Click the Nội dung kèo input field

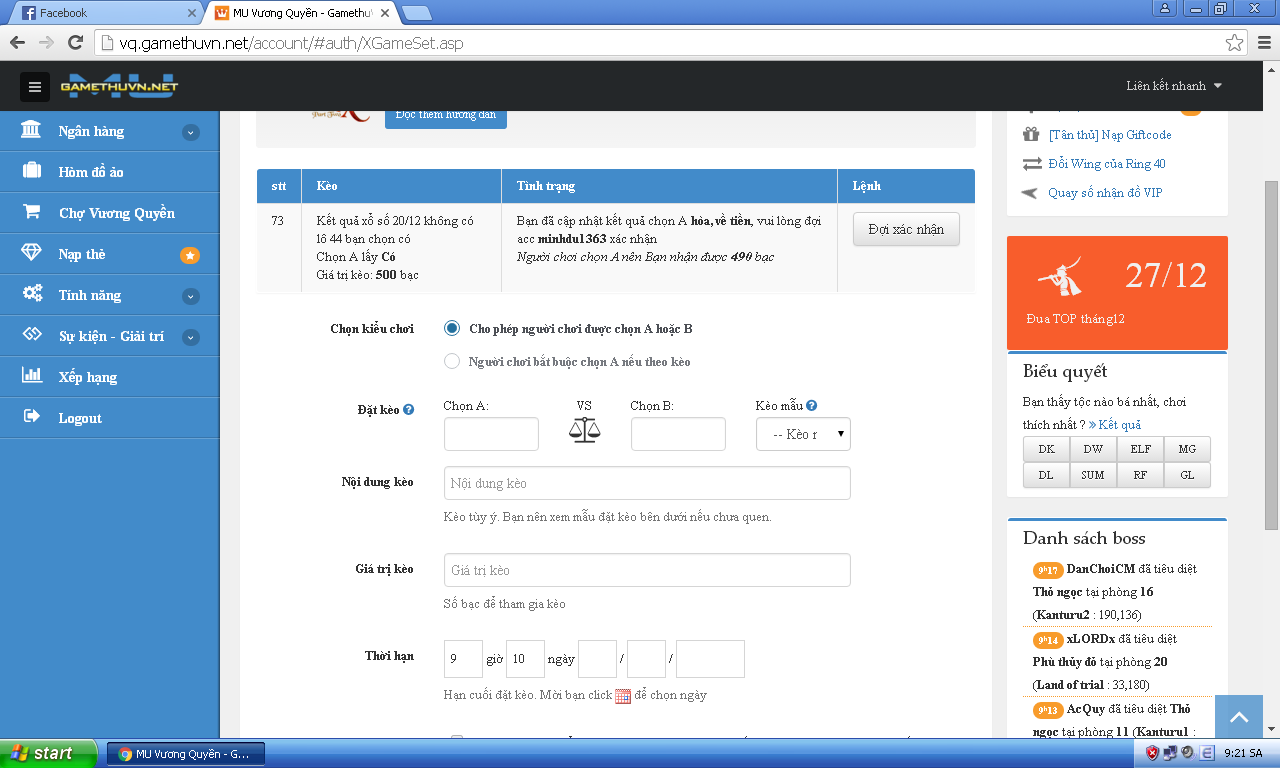pos(647,483)
